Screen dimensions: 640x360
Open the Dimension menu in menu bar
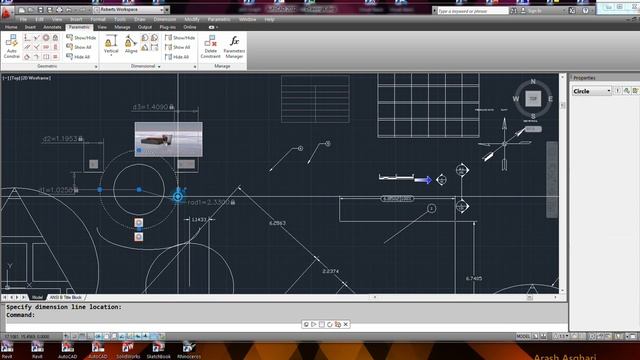point(165,19)
